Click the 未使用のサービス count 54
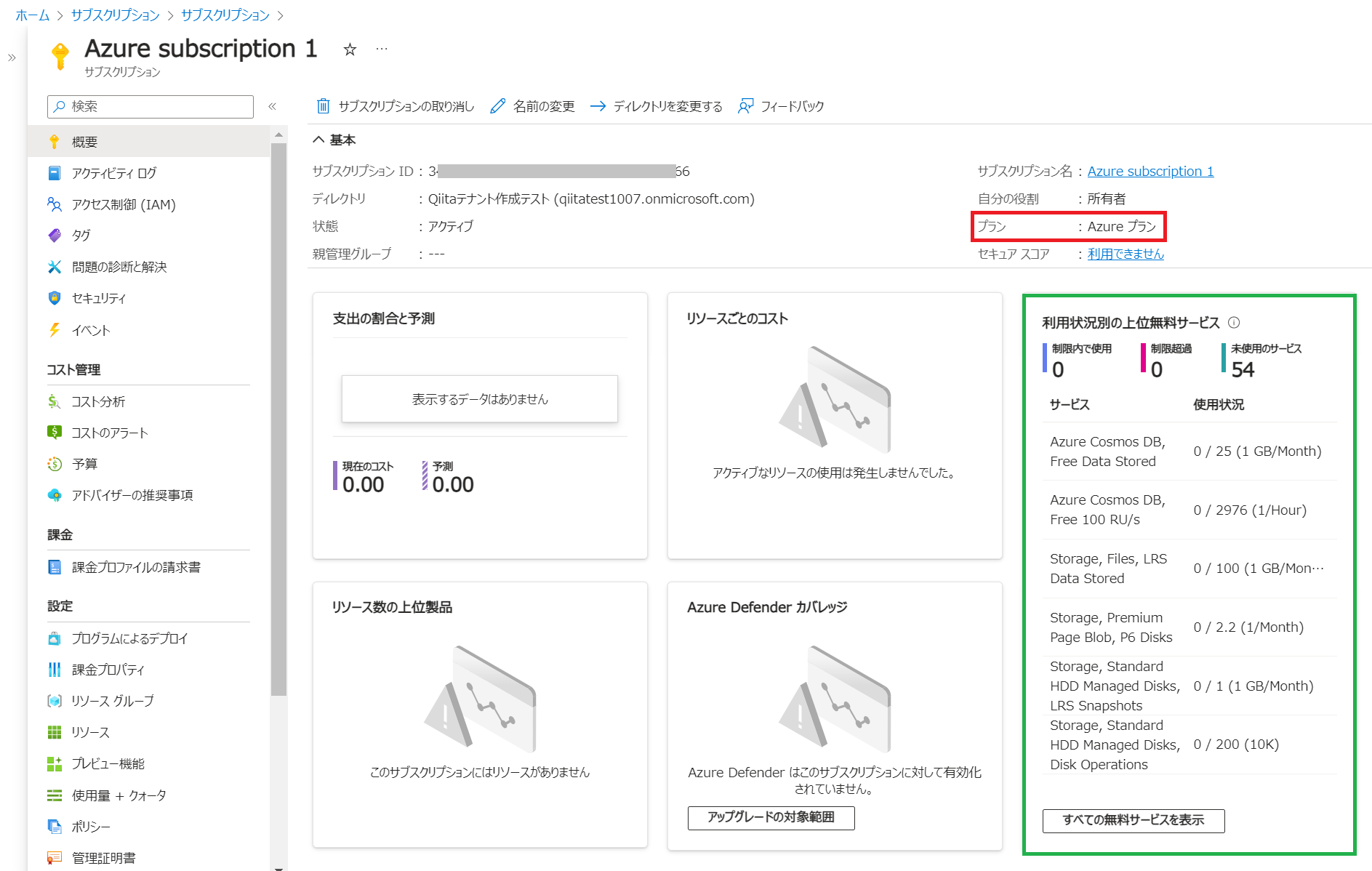 1243,370
